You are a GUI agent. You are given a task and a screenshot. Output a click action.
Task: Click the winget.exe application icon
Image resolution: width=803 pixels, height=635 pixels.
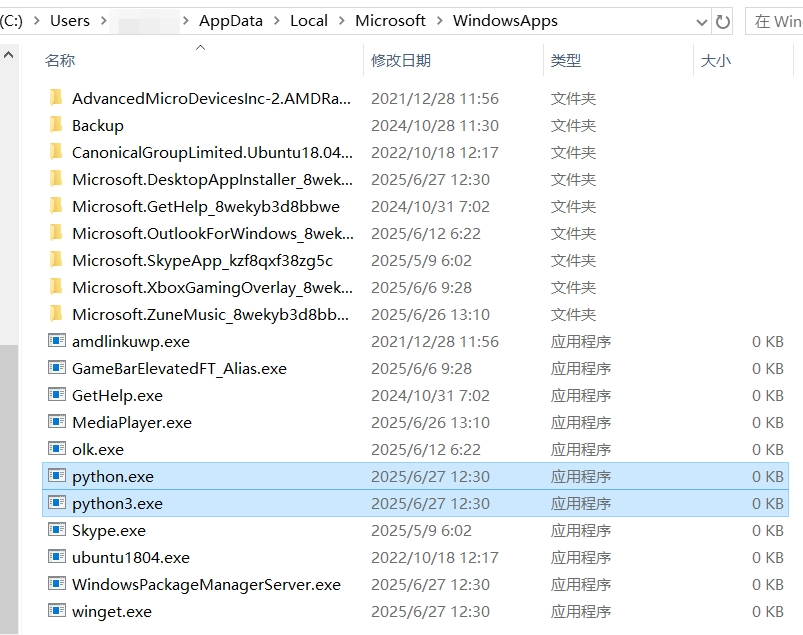(57, 610)
